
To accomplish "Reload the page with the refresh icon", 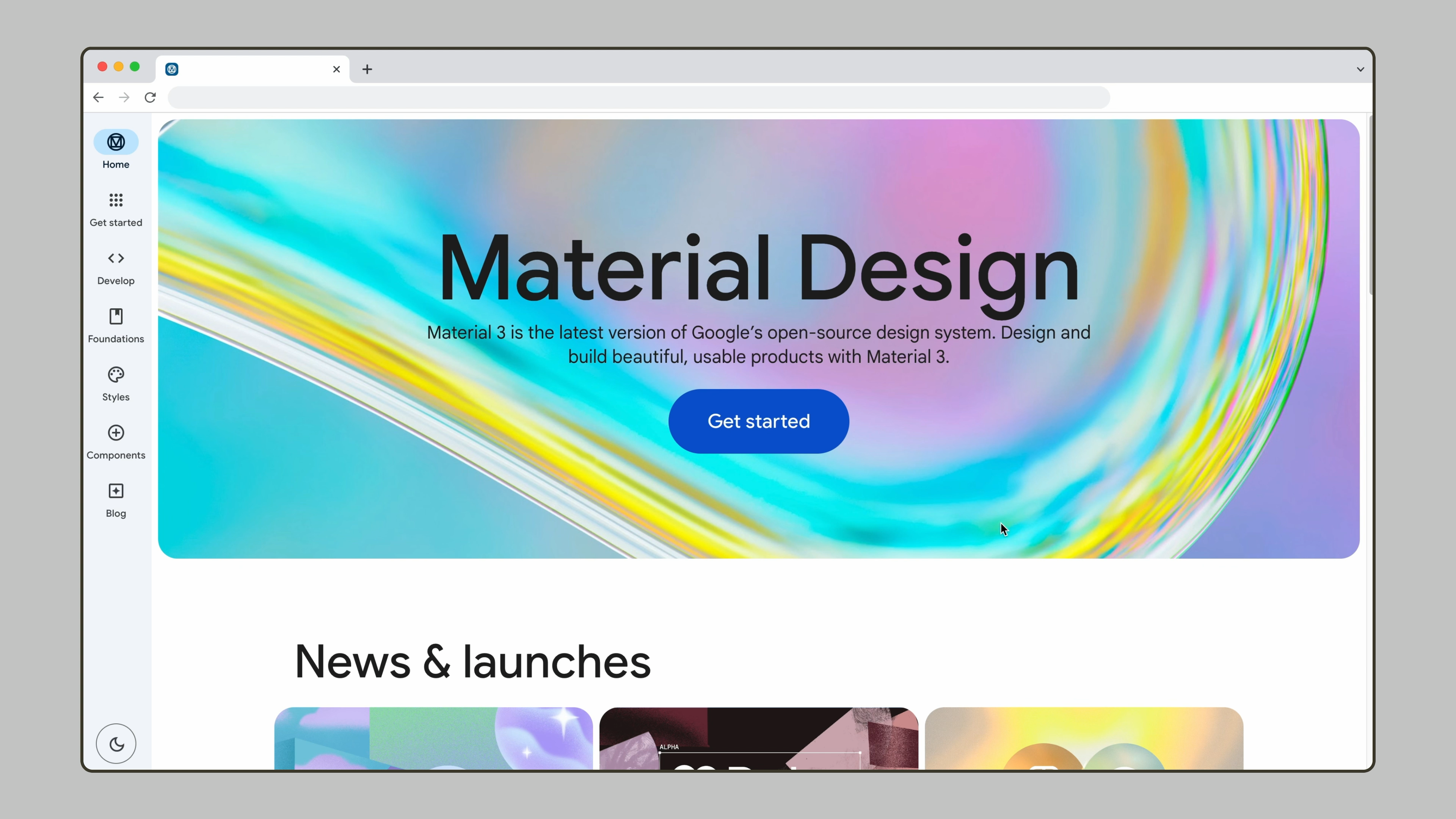I will (151, 98).
